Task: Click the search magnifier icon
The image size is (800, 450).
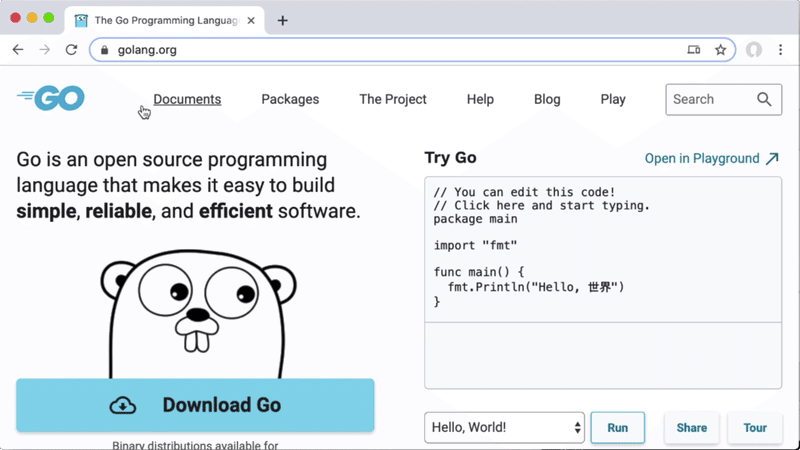Action: tap(764, 99)
